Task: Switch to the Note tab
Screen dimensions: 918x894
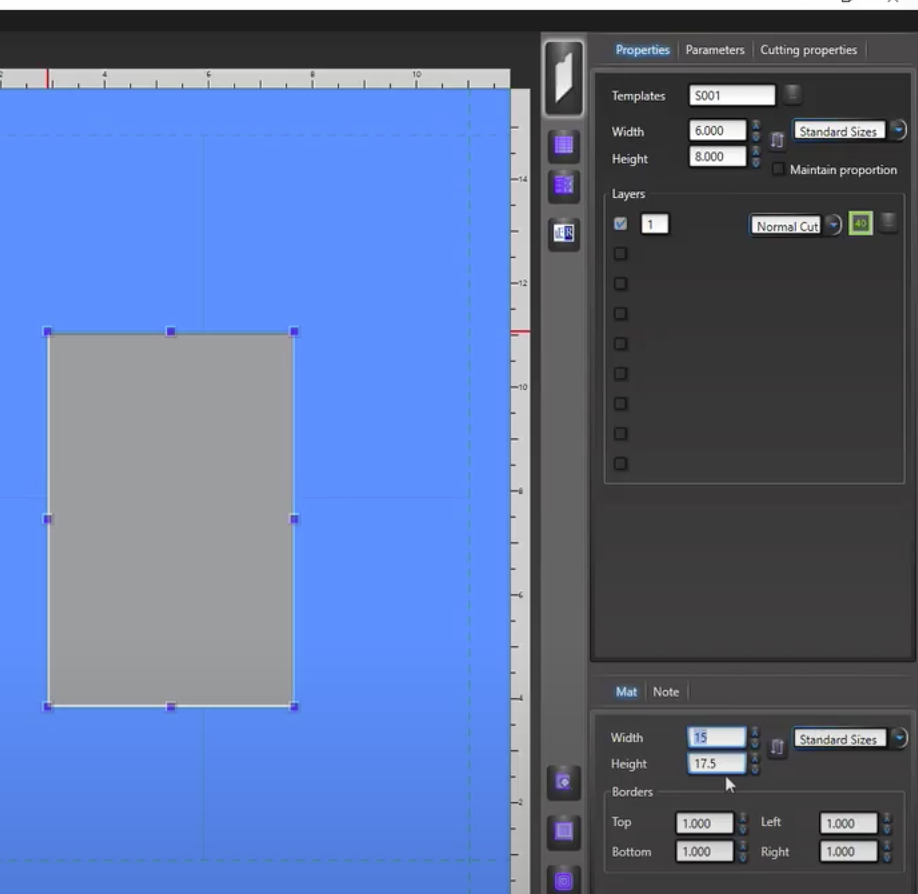Action: 665,692
